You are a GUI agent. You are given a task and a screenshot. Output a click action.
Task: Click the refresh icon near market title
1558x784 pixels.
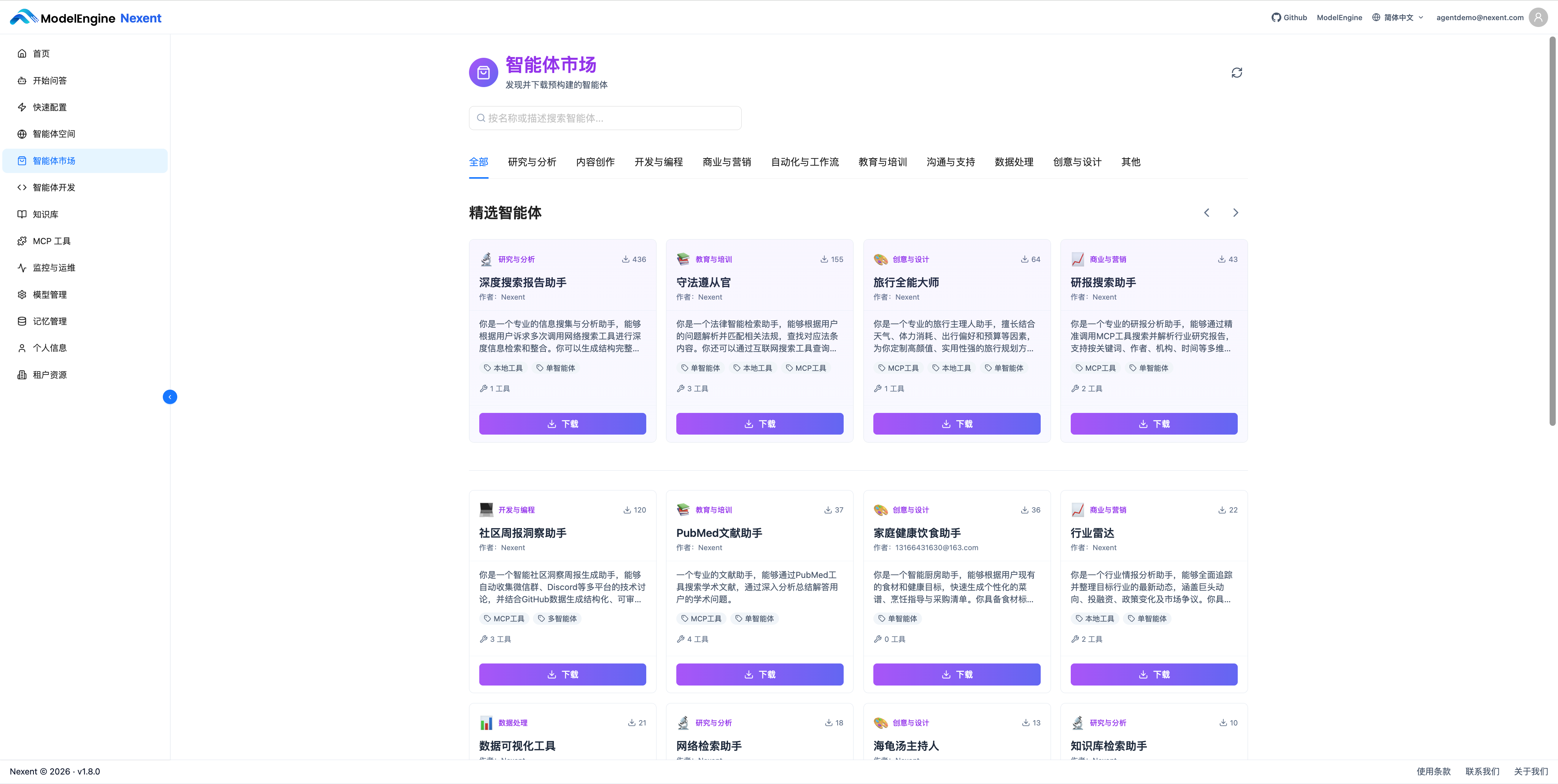1236,73
